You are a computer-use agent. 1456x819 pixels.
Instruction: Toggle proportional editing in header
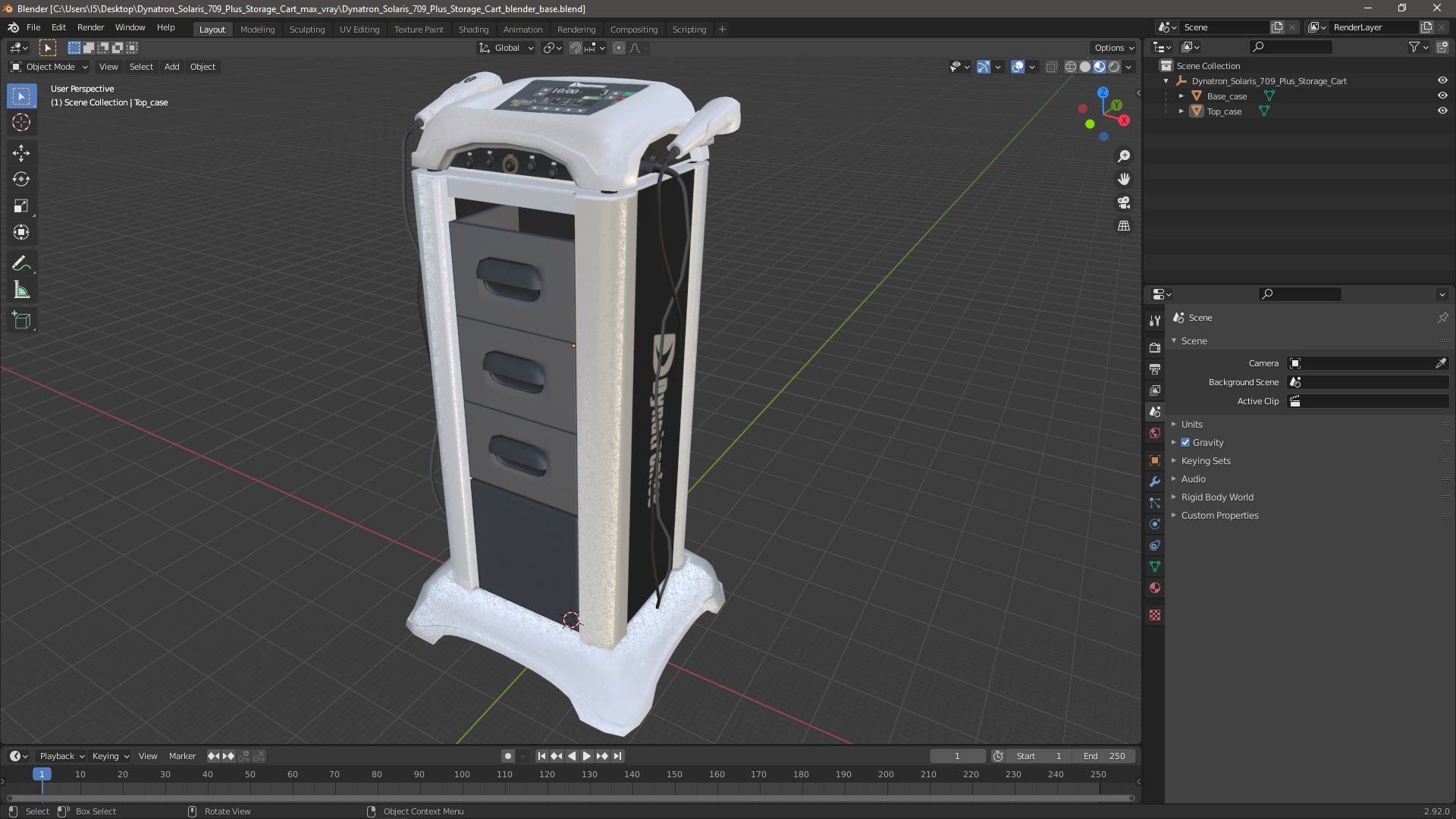619,48
